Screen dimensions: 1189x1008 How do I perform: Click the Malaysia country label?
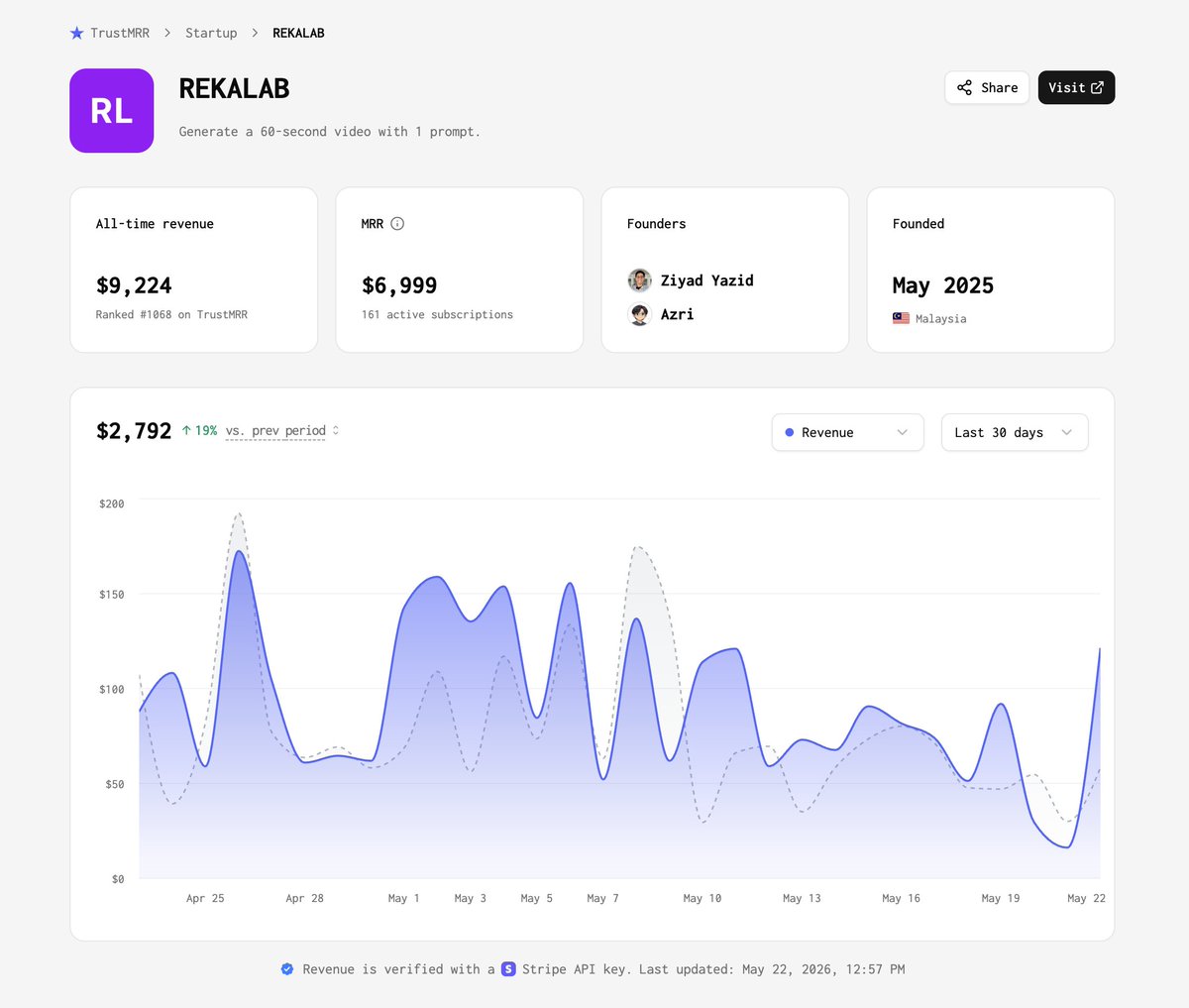tap(940, 318)
